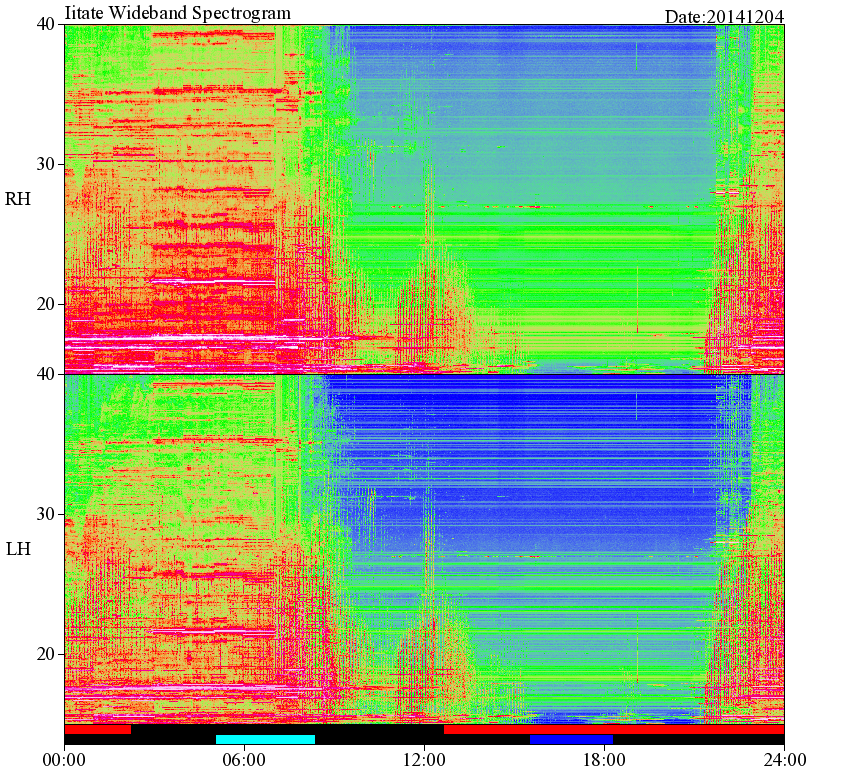Click the dark blue bar in the status strip

pyautogui.click(x=571, y=739)
